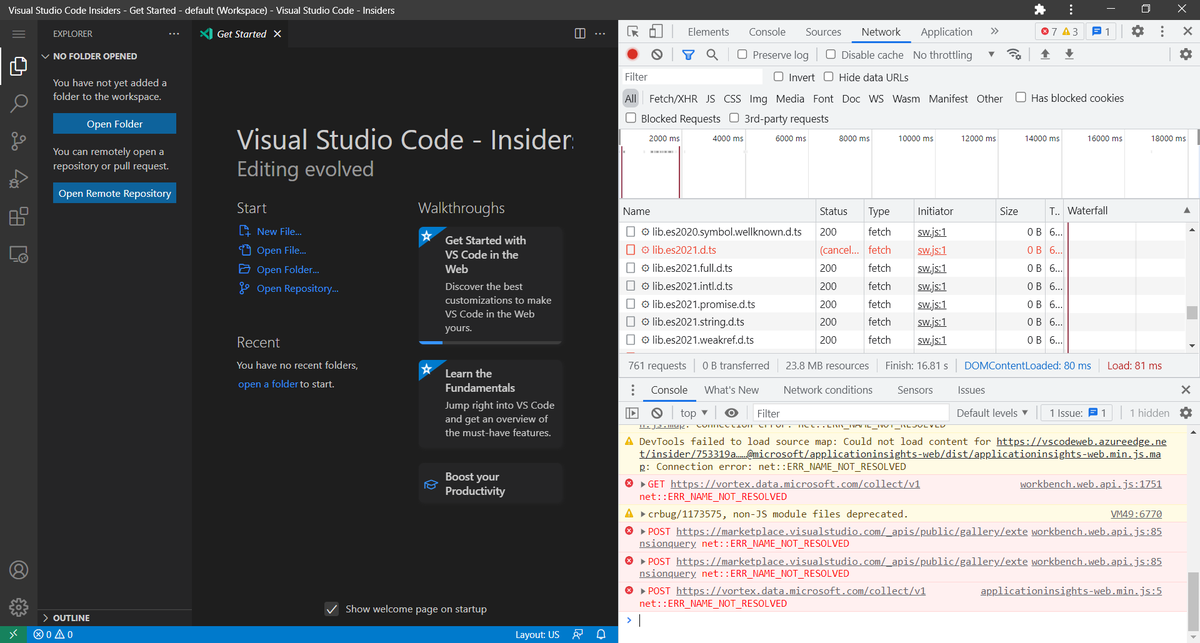Screen dimensions: 1200x643
Task: Toggle the Invert filter checkbox
Action: 779,77
